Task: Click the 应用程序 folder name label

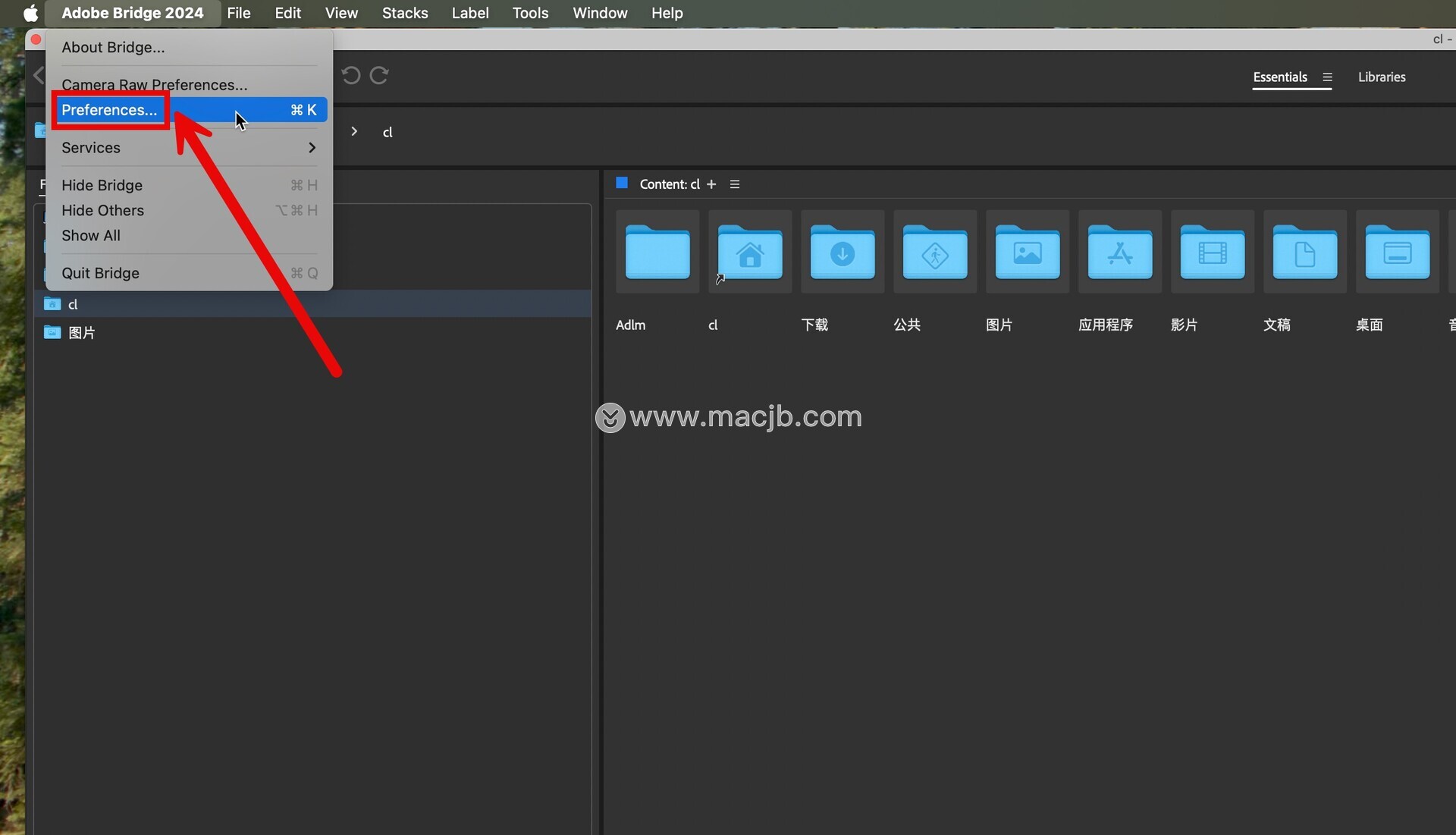Action: (x=1106, y=325)
